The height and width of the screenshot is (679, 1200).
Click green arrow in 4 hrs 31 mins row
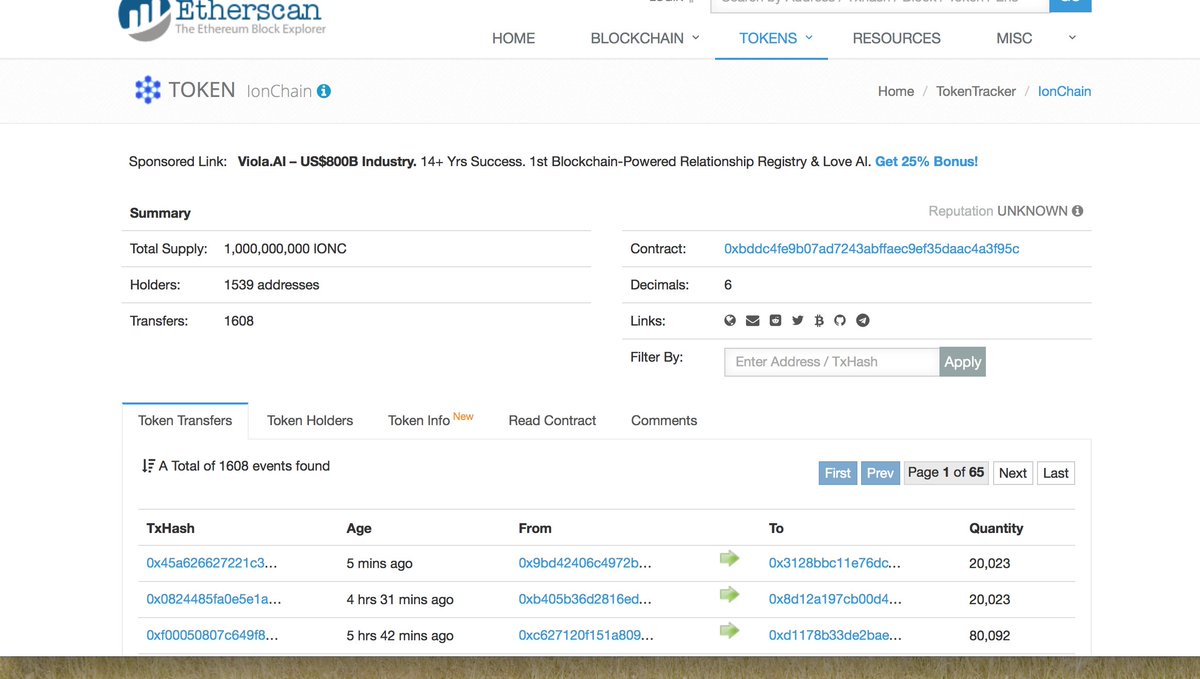[x=730, y=594]
